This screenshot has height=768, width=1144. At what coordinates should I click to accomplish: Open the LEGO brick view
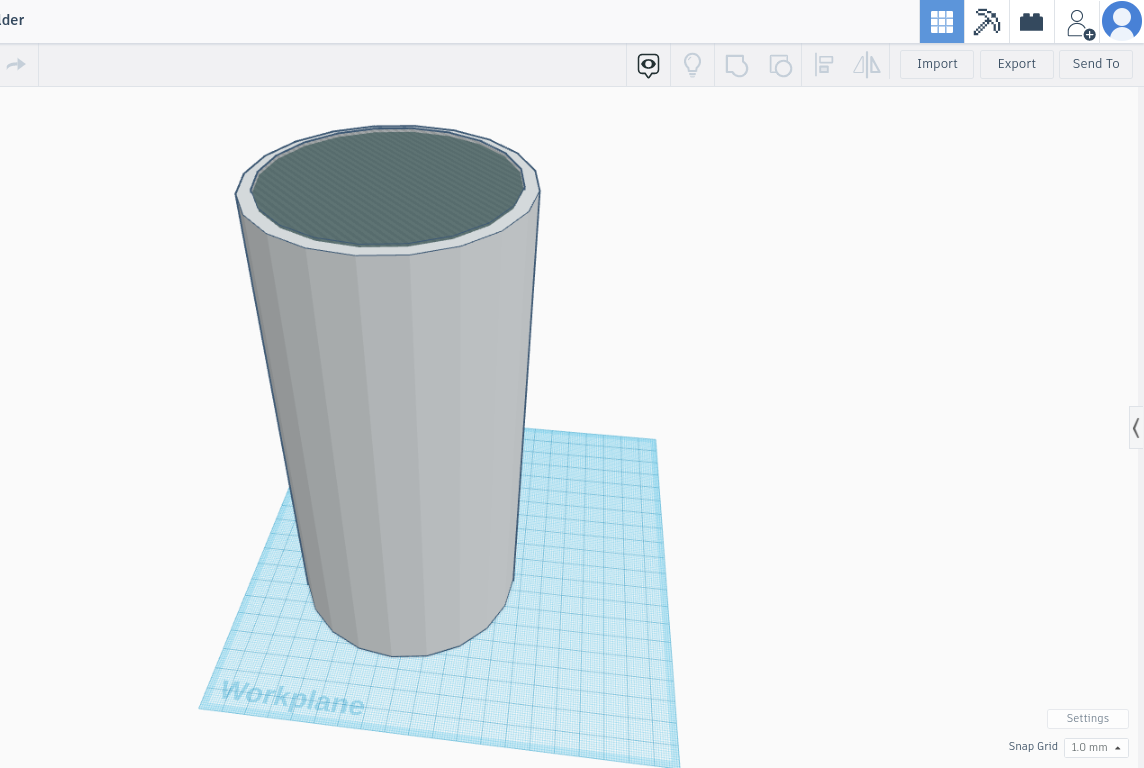point(1031,21)
